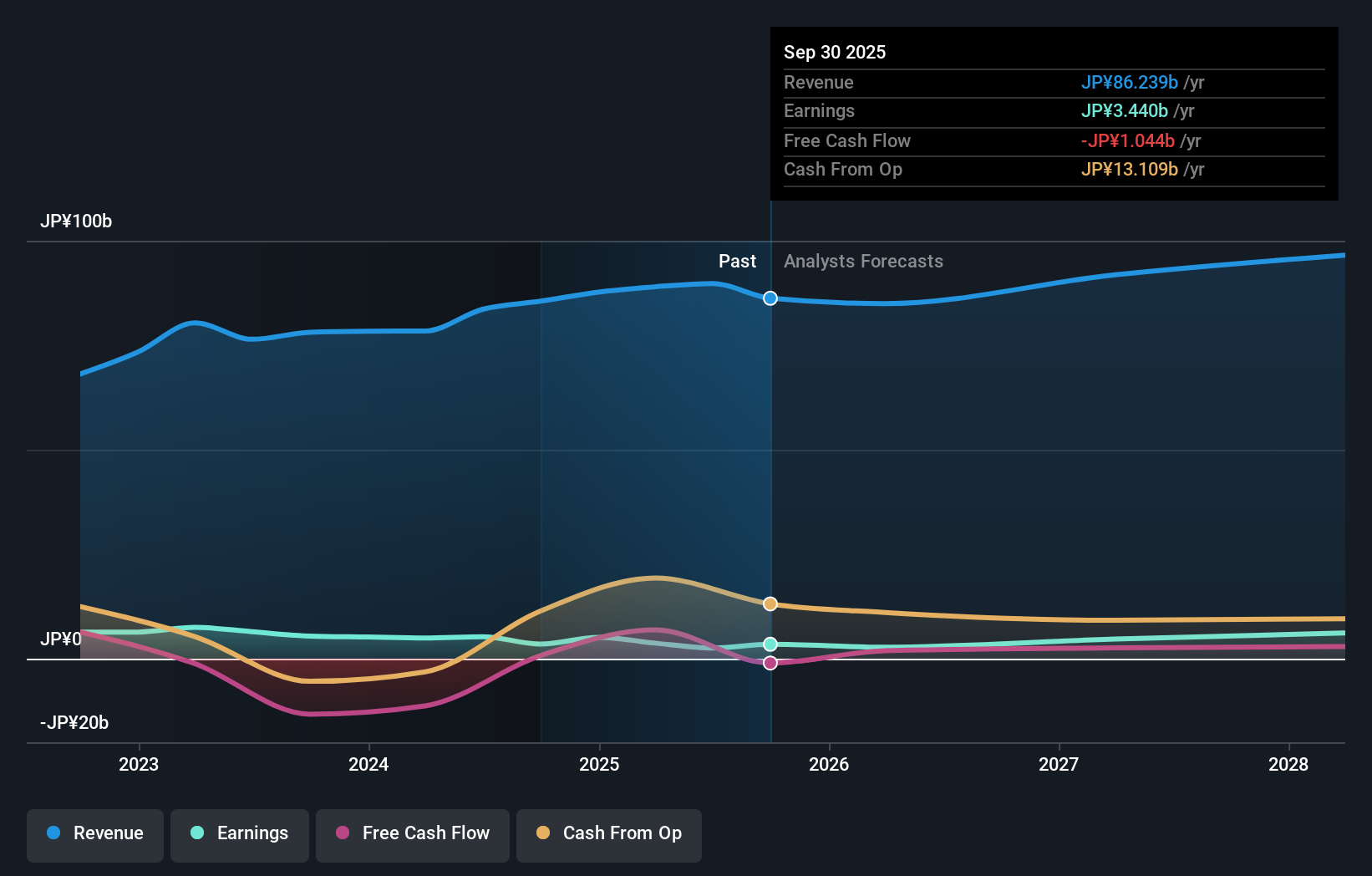This screenshot has width=1372, height=876.
Task: Click the JP¥86.239b revenue value link
Action: click(x=1130, y=83)
